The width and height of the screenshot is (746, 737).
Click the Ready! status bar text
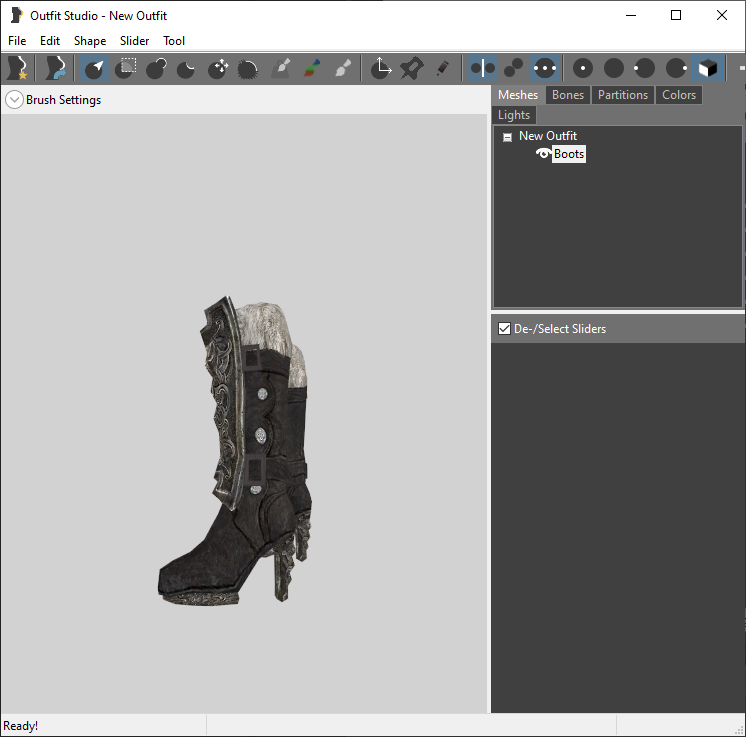click(20, 726)
